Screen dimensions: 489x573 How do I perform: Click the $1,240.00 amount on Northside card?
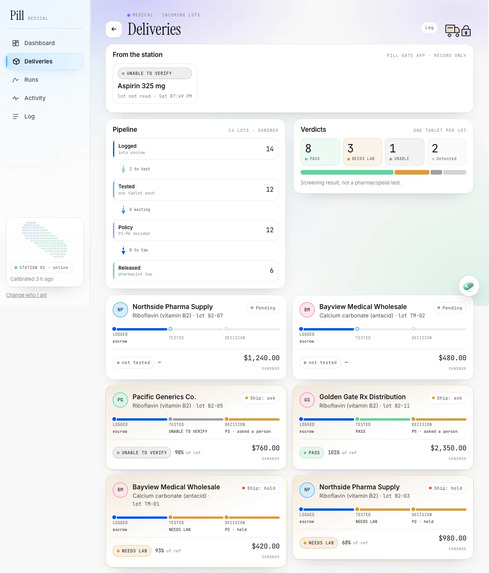[x=262, y=358]
